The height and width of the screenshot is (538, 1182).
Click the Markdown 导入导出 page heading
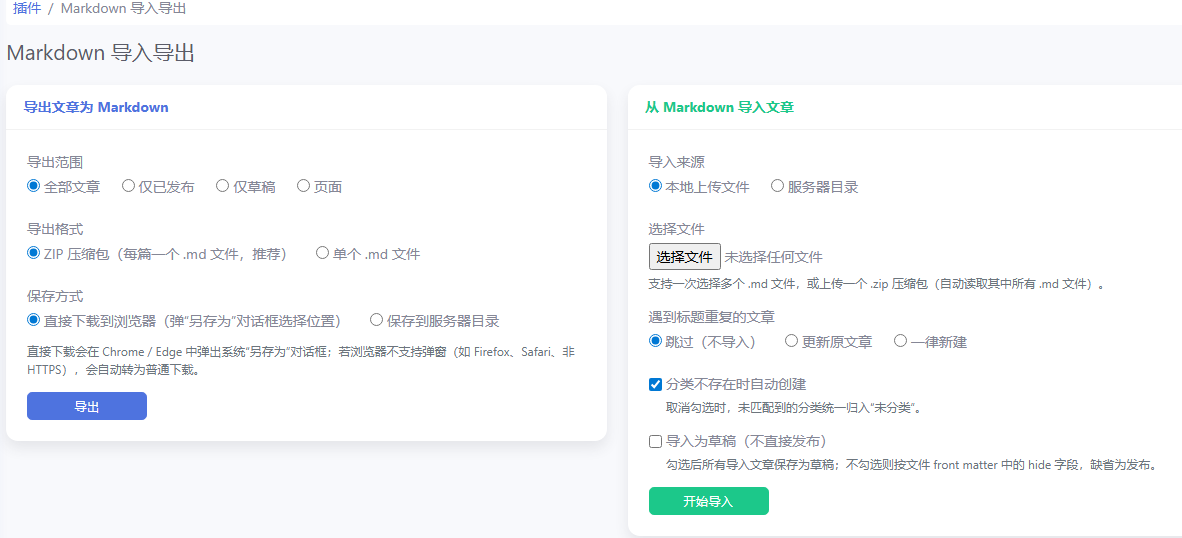tap(100, 54)
